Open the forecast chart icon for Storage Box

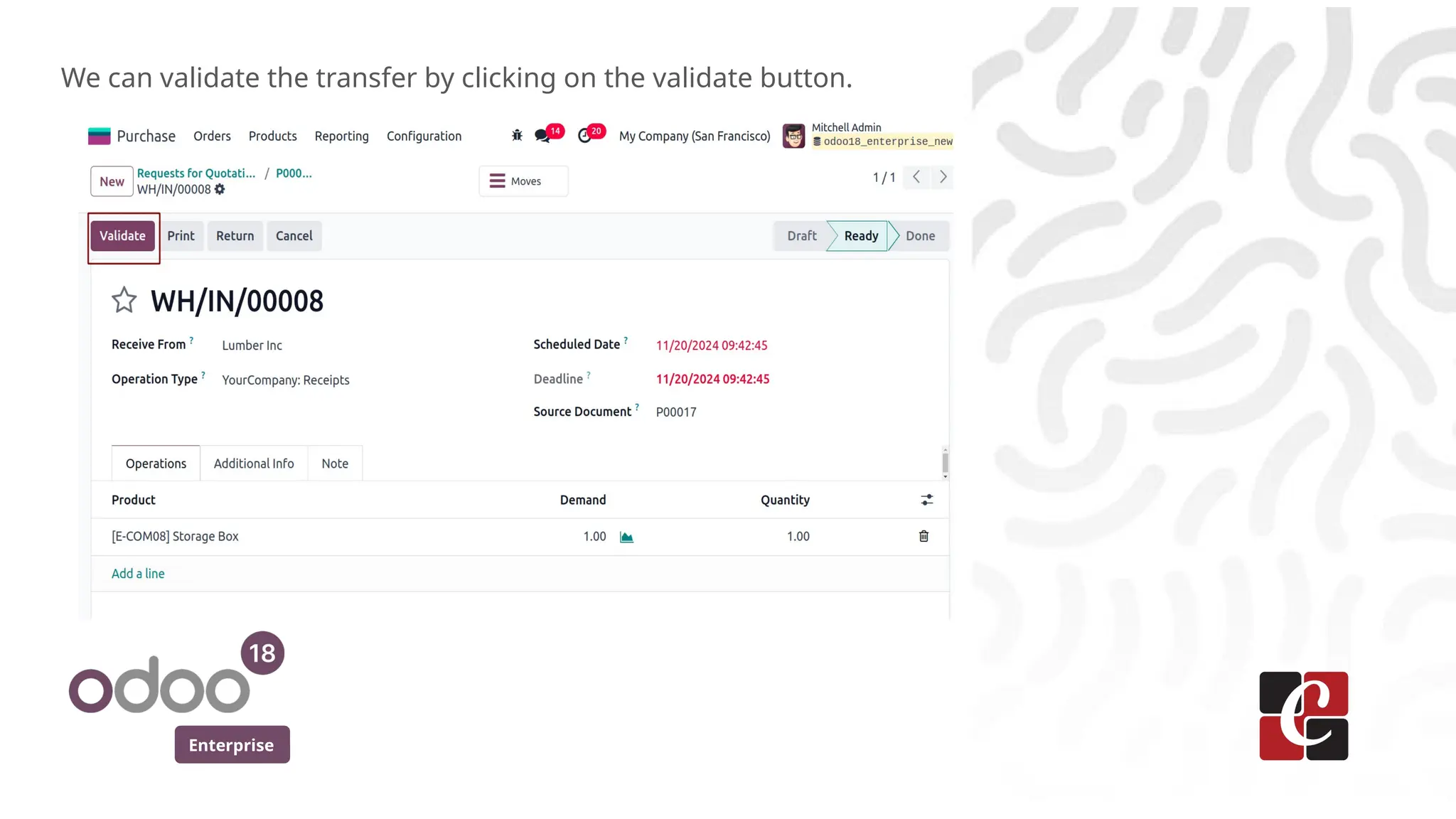(626, 537)
